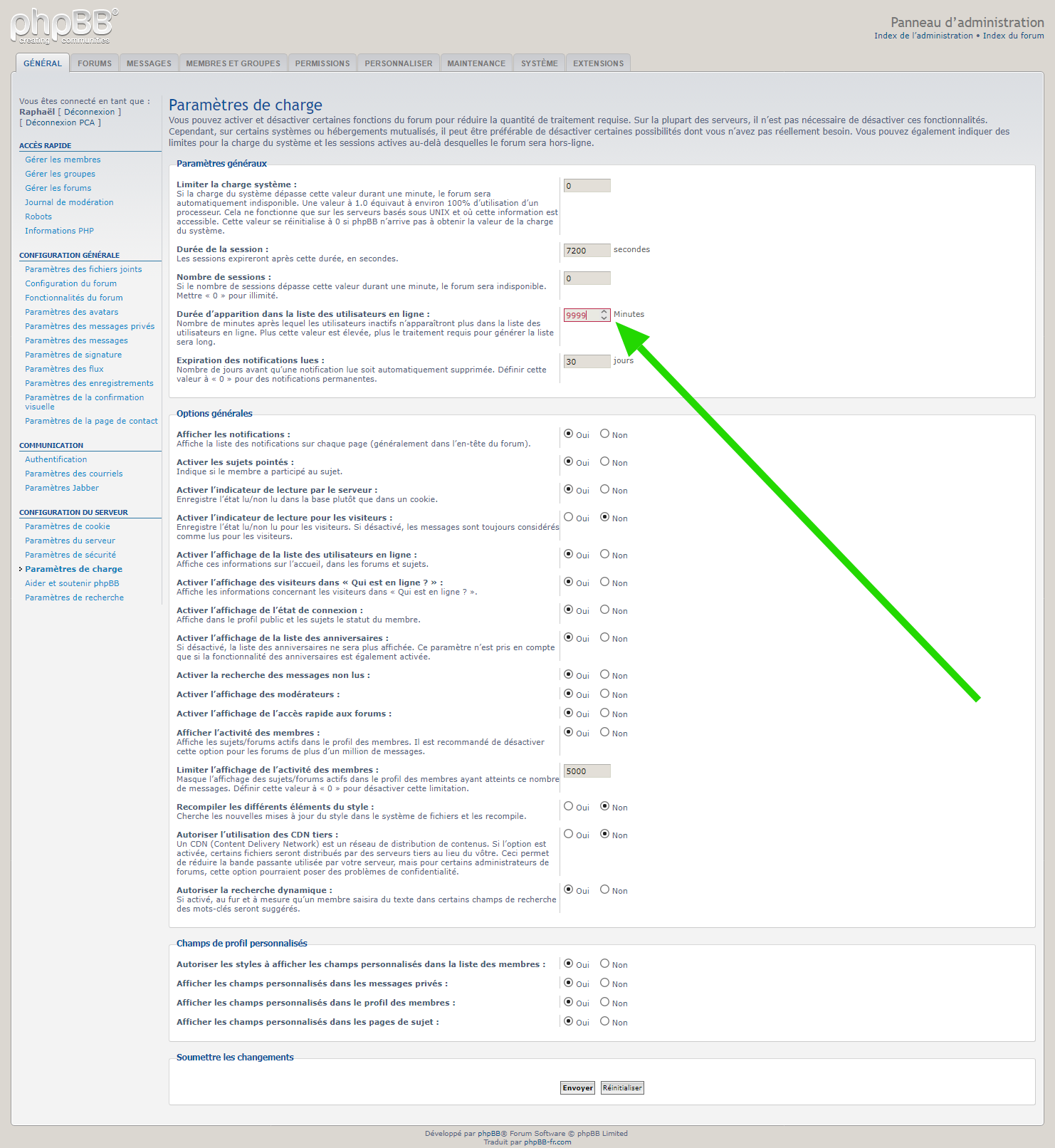The height and width of the screenshot is (1148, 1055).
Task: Set Non for liste des anniversaires
Action: tap(604, 637)
